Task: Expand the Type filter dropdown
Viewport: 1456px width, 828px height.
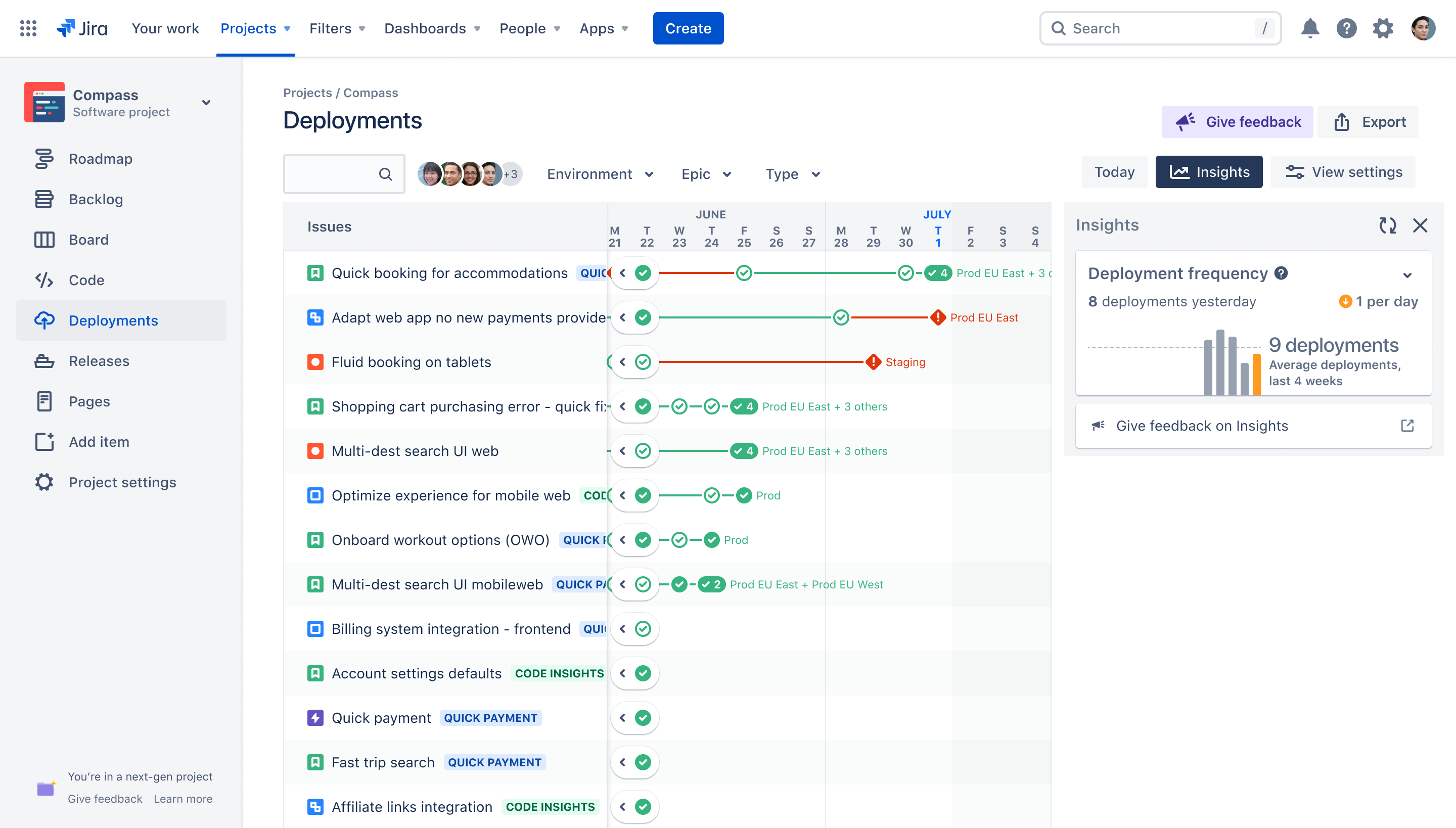Action: coord(792,173)
